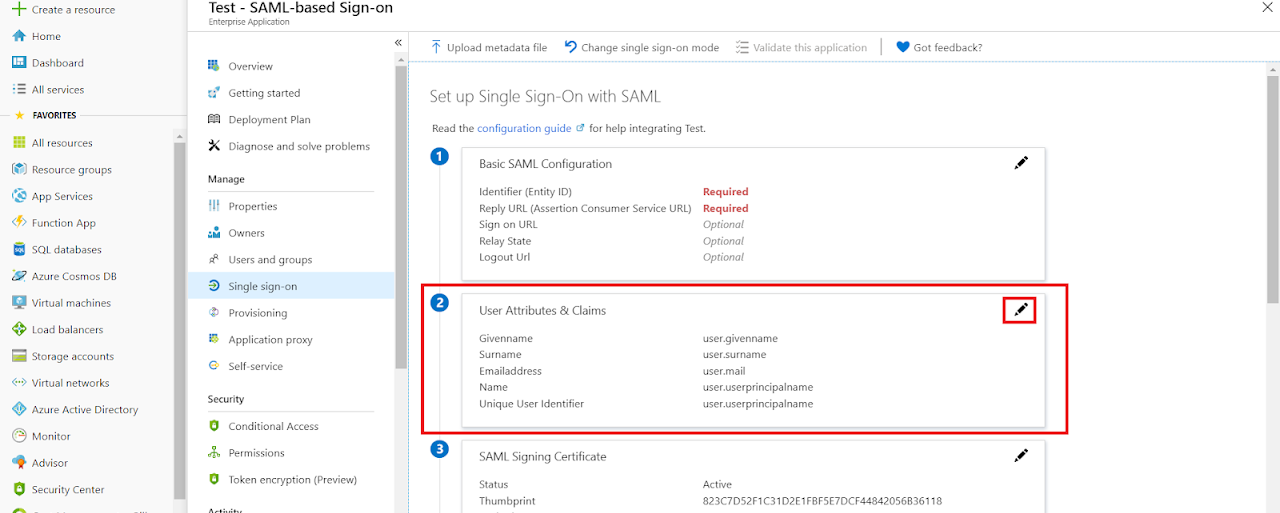Screen dimensions: 1280x513
Task: Click the Create a resource plus icon
Action: (x=18, y=9)
